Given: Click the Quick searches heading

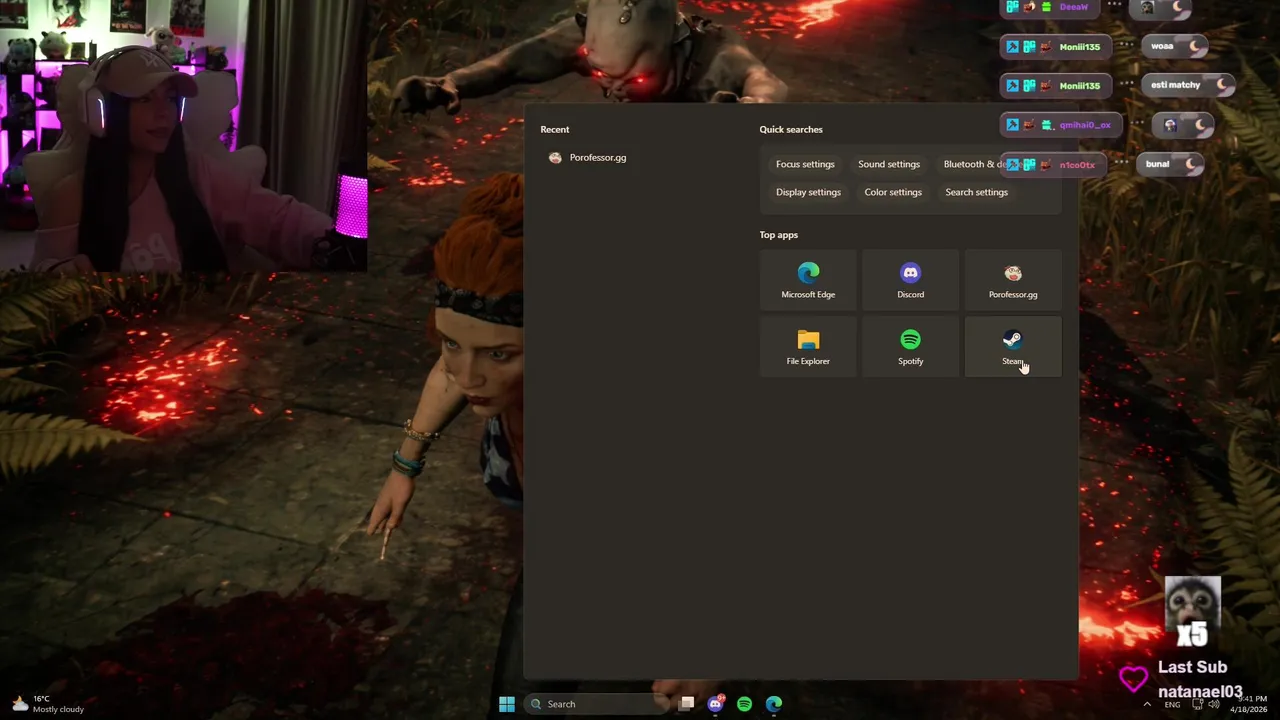Looking at the screenshot, I should click(791, 129).
